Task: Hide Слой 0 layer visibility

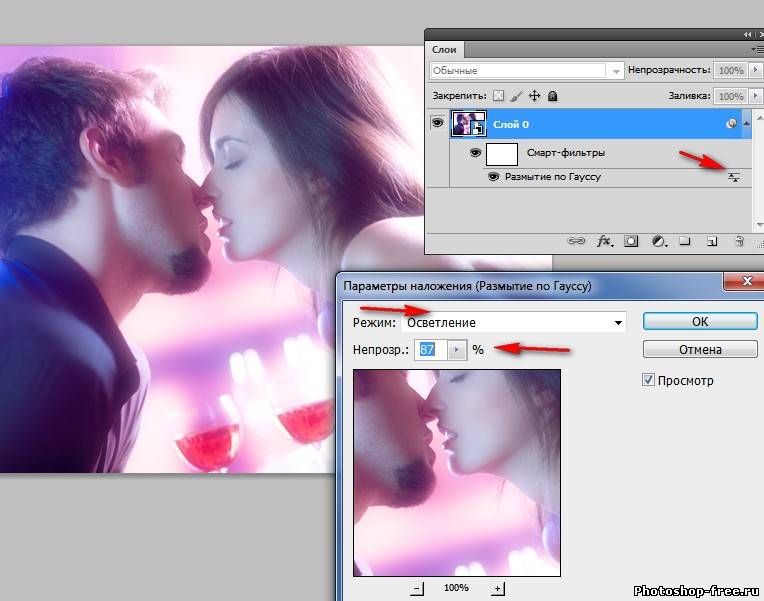Action: point(437,123)
